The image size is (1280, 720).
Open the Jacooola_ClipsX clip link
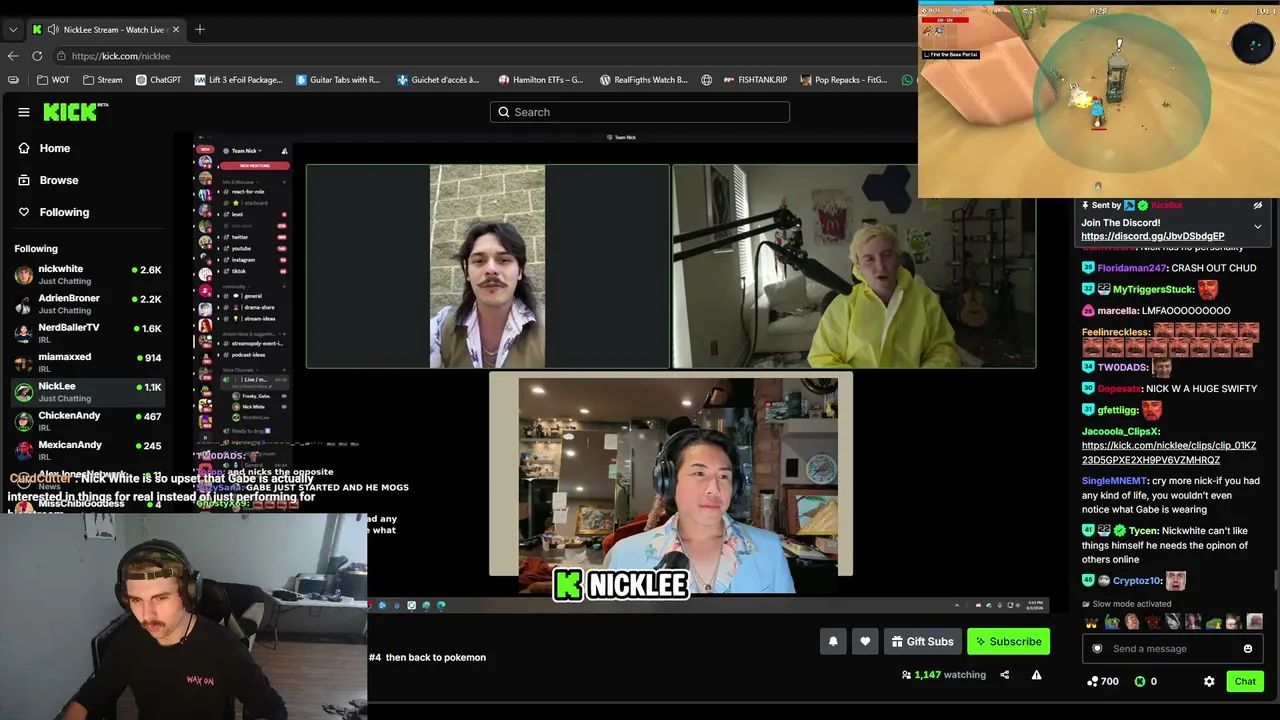point(1169,453)
